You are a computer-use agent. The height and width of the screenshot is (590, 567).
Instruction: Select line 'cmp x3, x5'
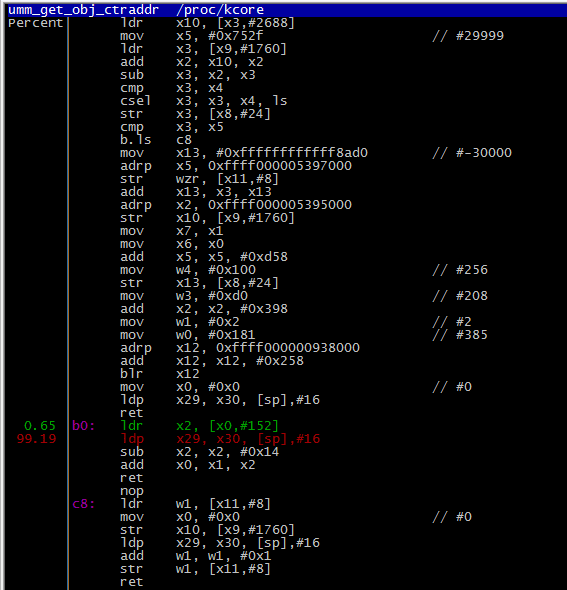click(x=172, y=127)
